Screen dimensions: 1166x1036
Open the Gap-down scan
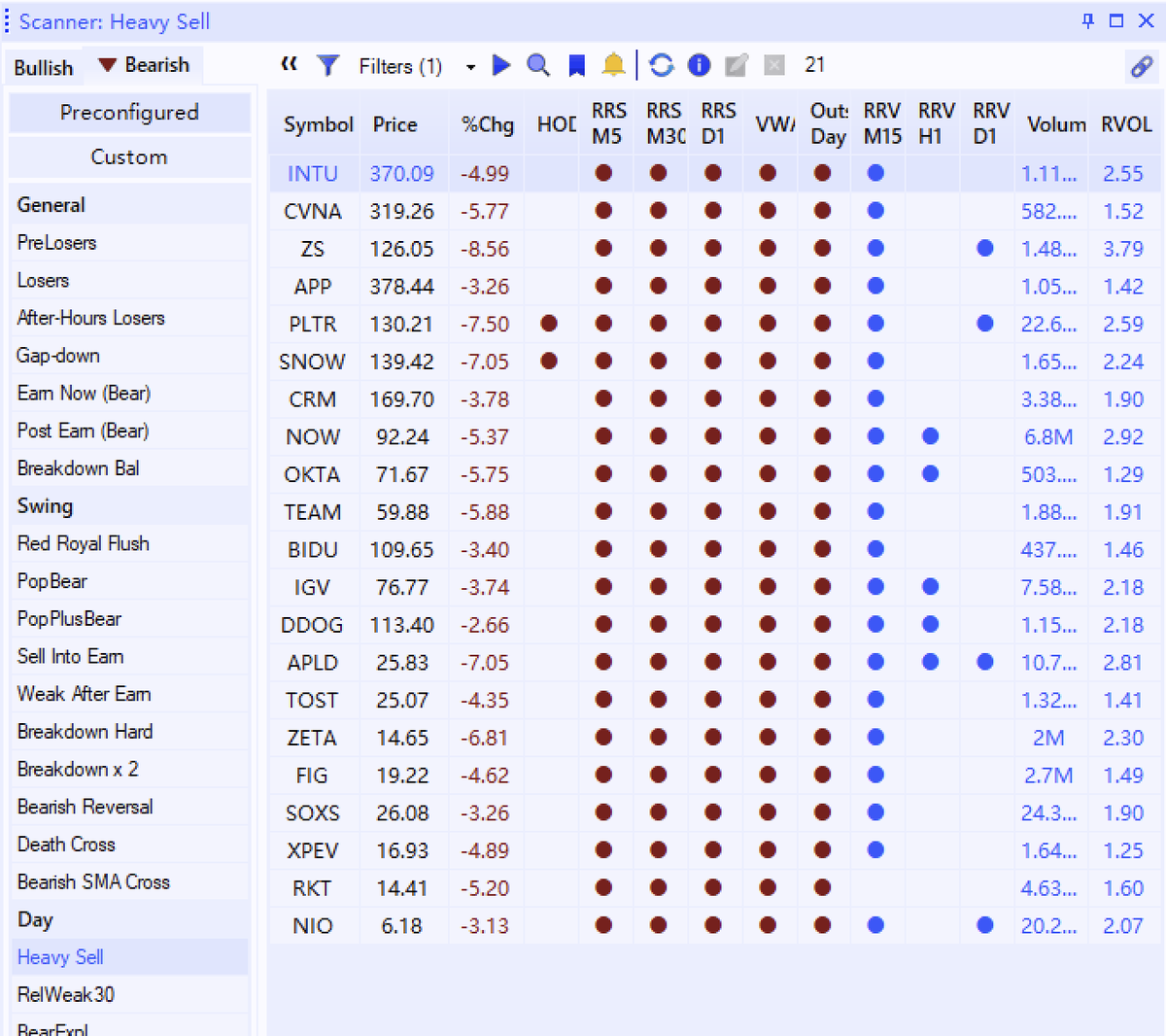[x=129, y=356]
